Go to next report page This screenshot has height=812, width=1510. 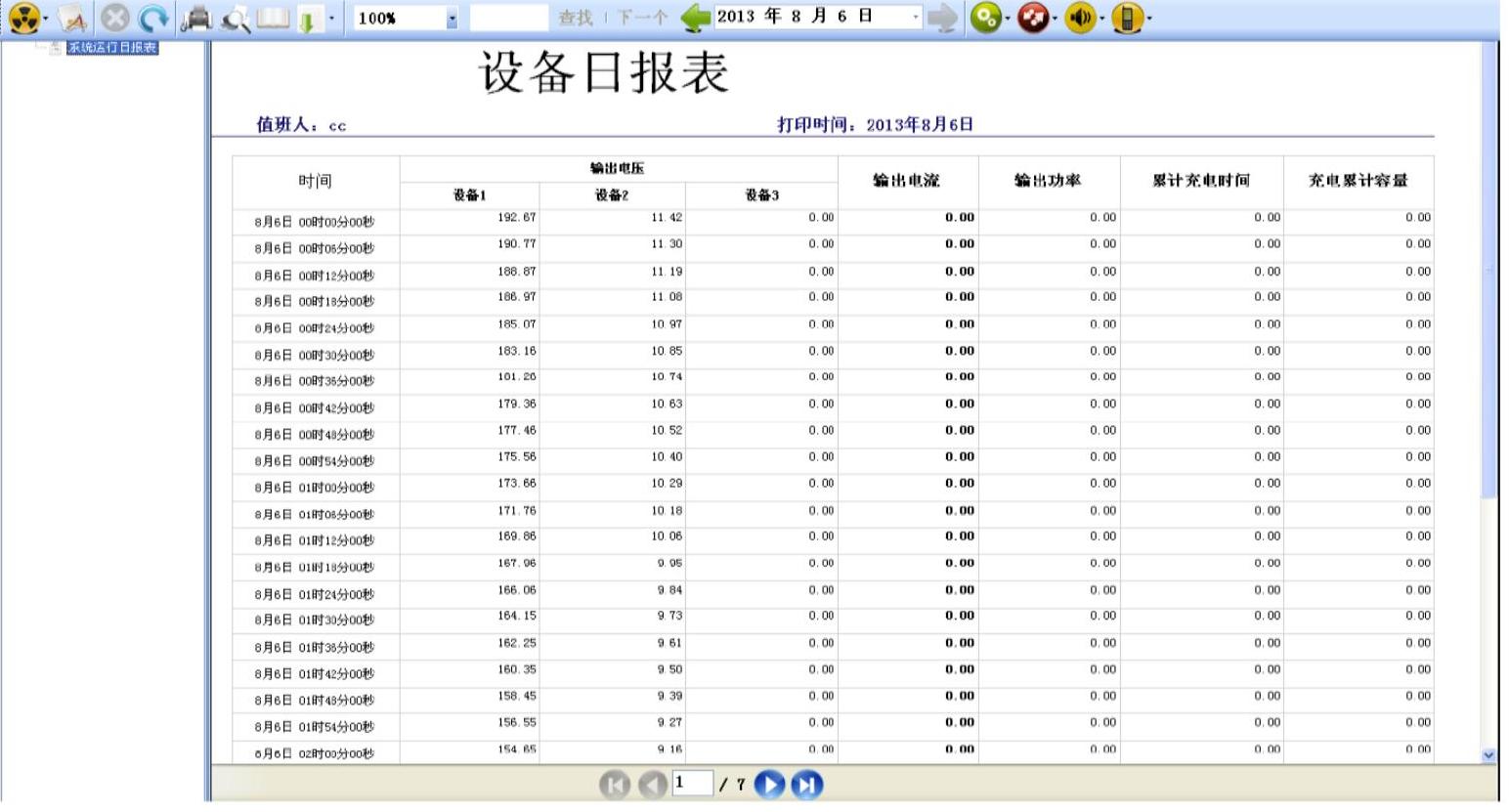[770, 785]
